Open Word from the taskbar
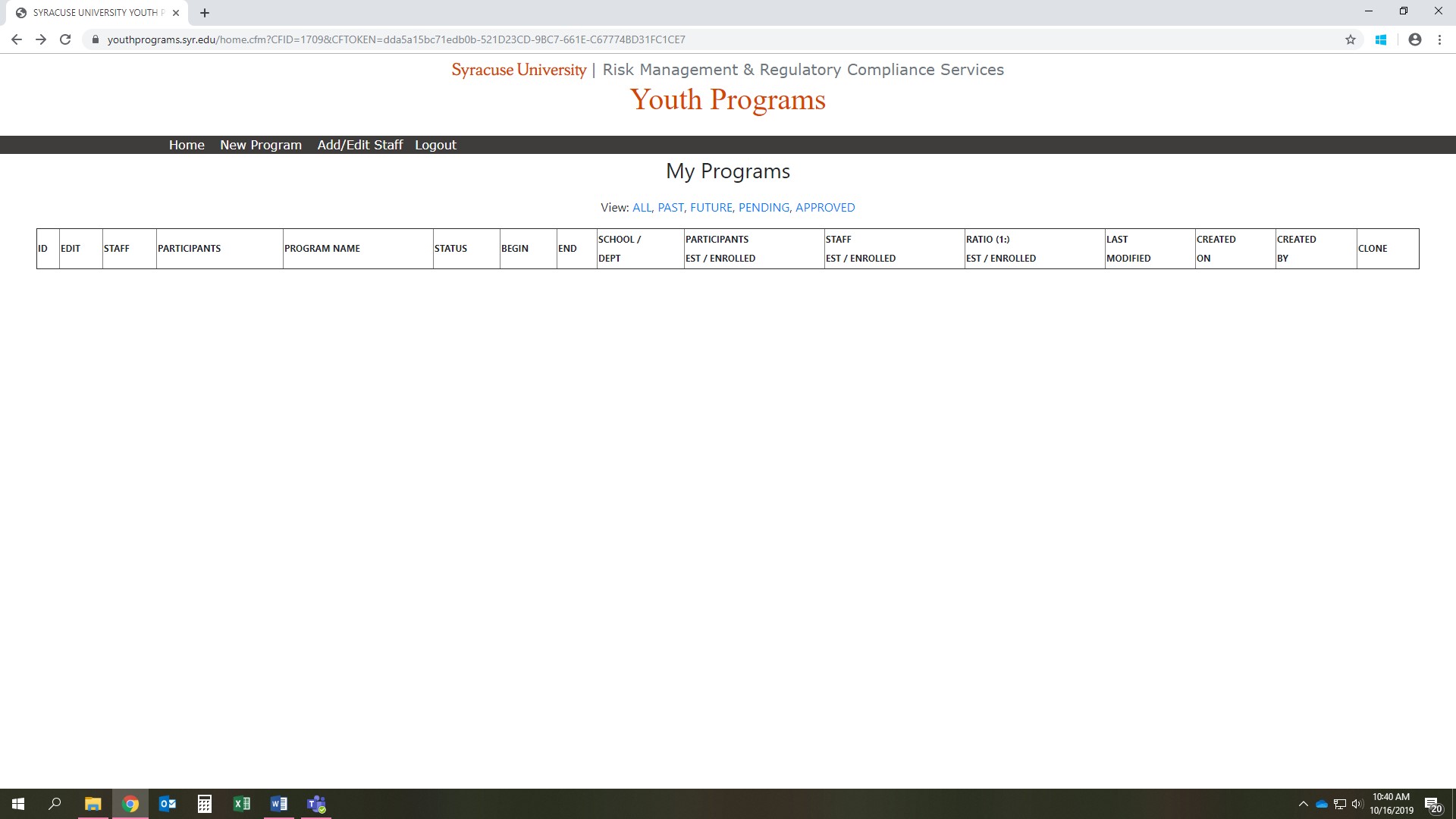 pyautogui.click(x=279, y=804)
